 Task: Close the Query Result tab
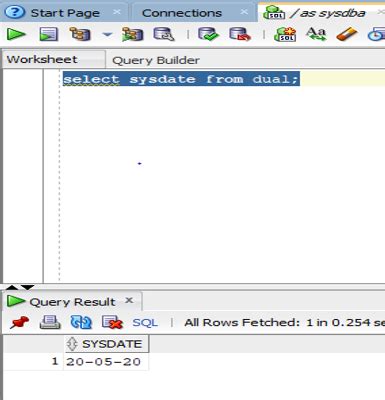click(x=129, y=300)
